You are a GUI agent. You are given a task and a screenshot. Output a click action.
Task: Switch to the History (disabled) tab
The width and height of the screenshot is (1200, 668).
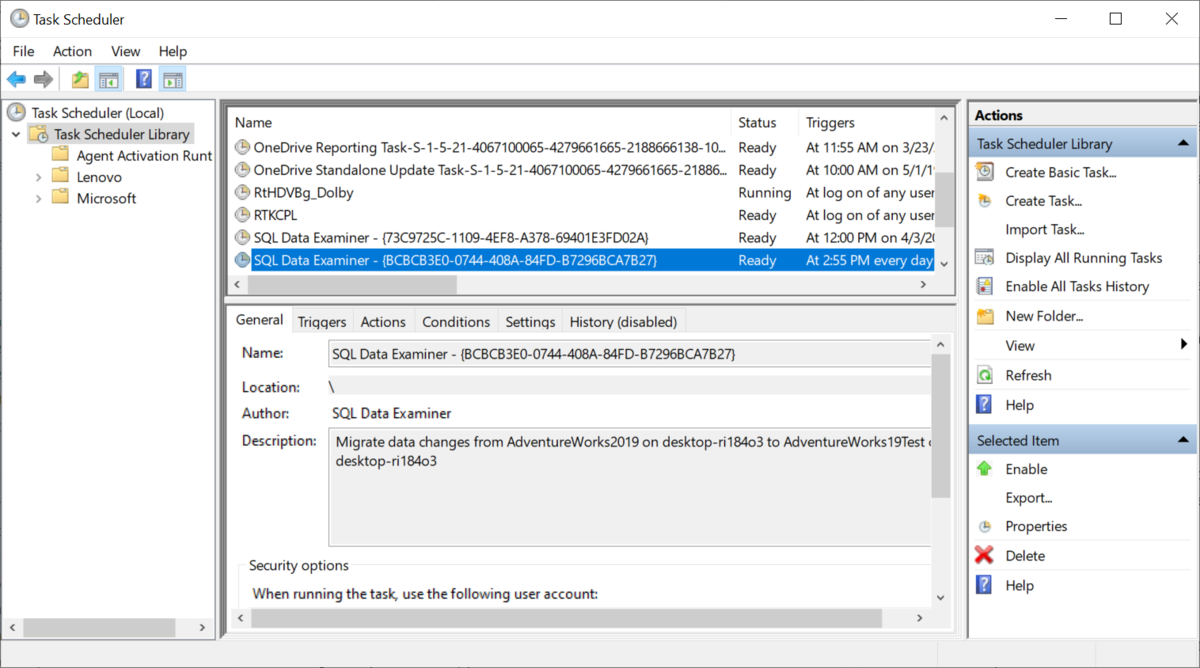coord(623,322)
